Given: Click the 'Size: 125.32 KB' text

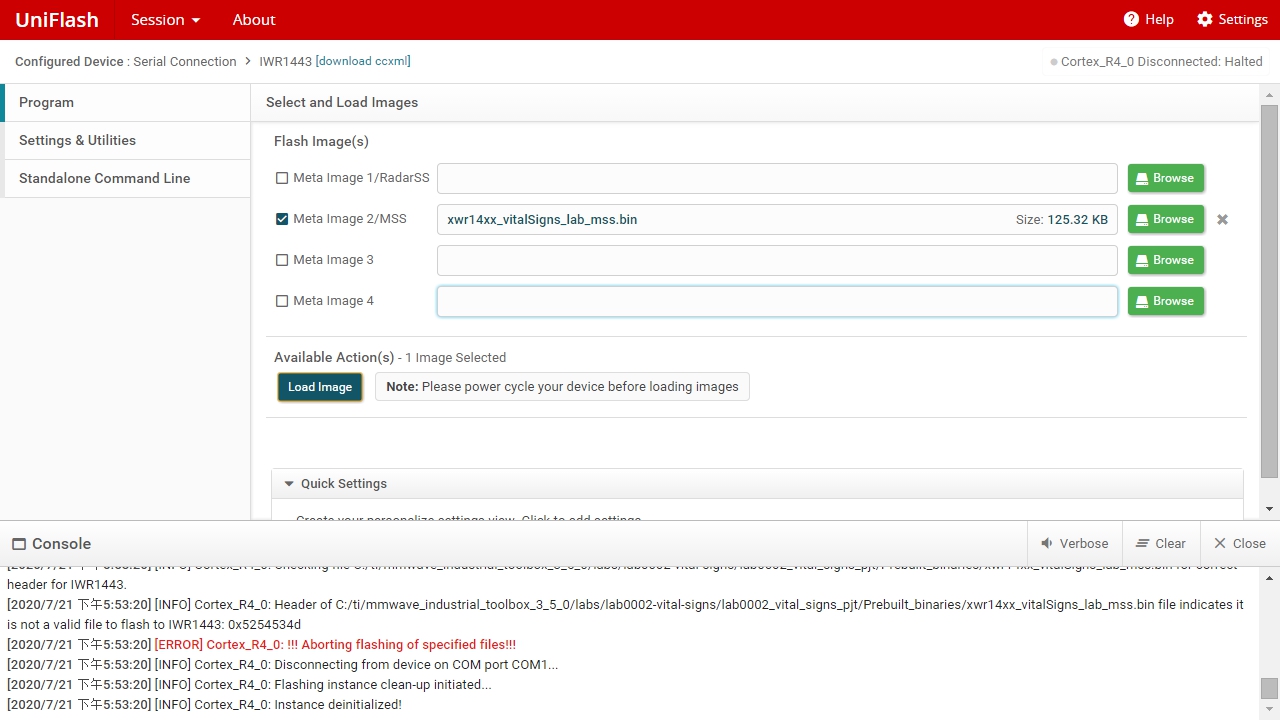Looking at the screenshot, I should click(x=1062, y=219).
